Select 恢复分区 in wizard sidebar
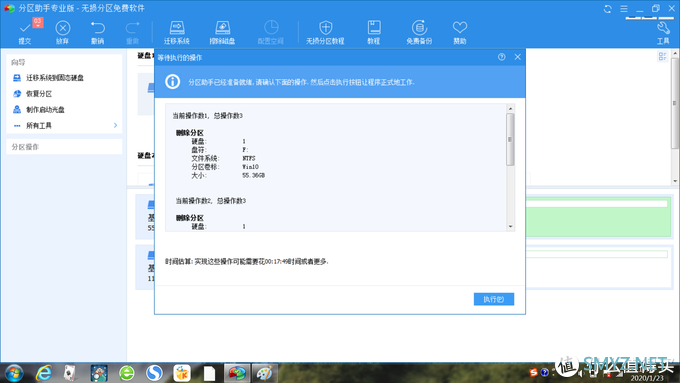This screenshot has height=383, width=680. [x=39, y=94]
